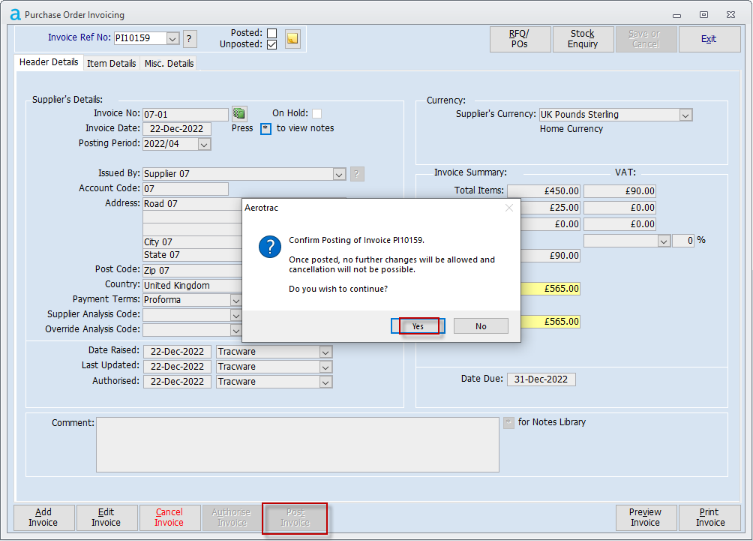Click the green icon beside Invoice No

(x=239, y=114)
